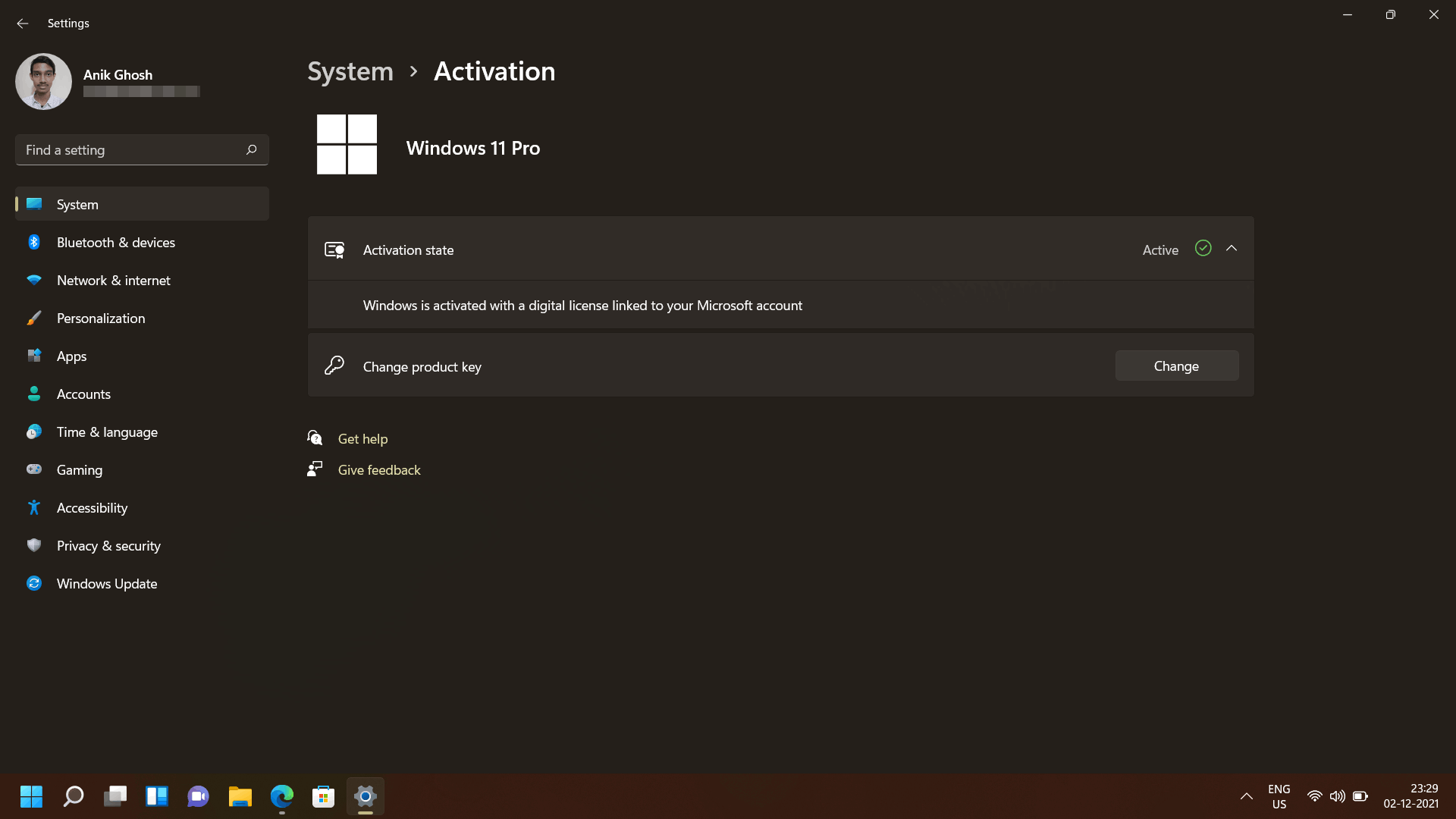This screenshot has width=1456, height=819.
Task: Open Accounts settings
Action: [x=142, y=394]
